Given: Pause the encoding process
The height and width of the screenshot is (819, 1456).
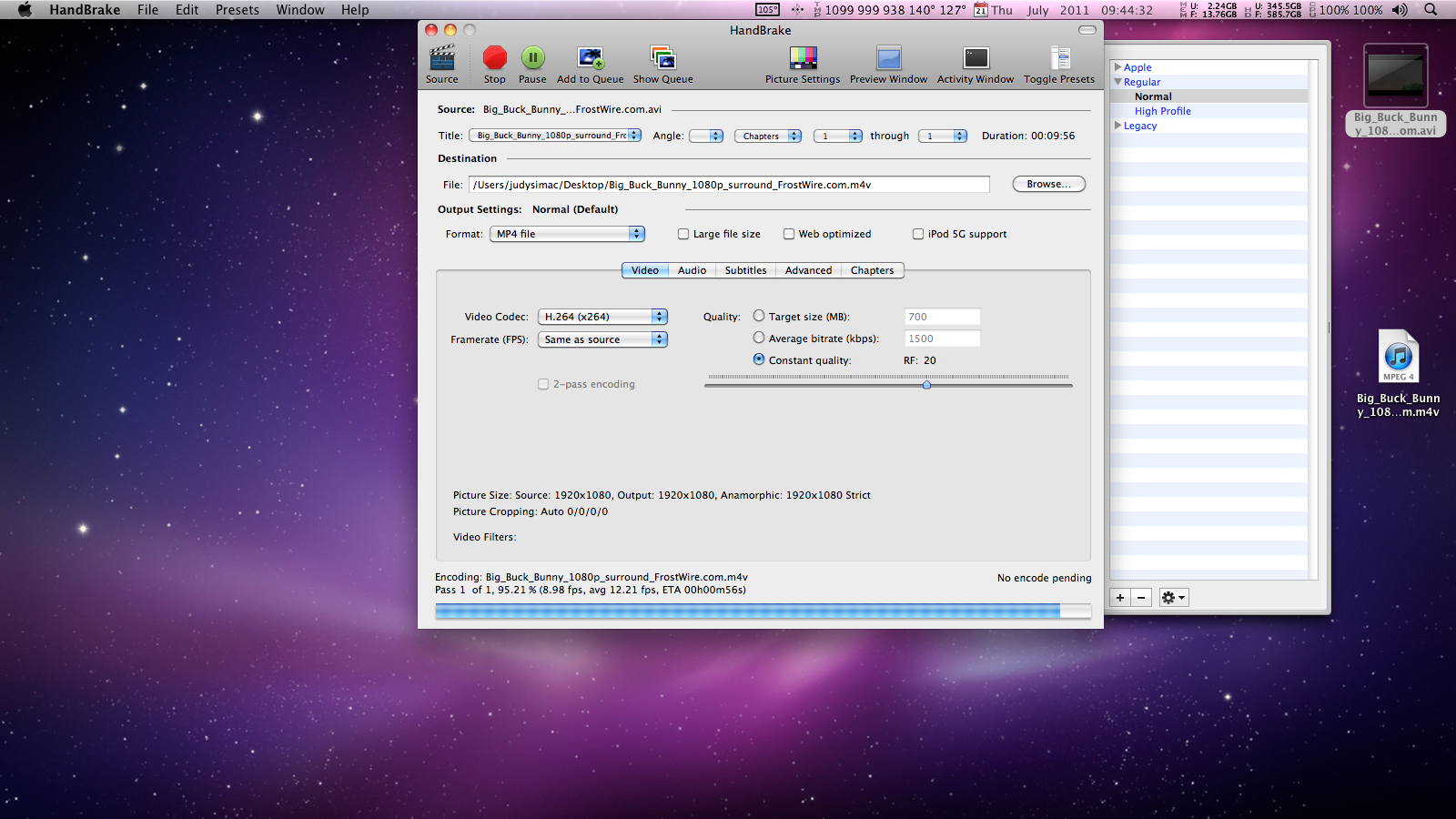Looking at the screenshot, I should 532,58.
